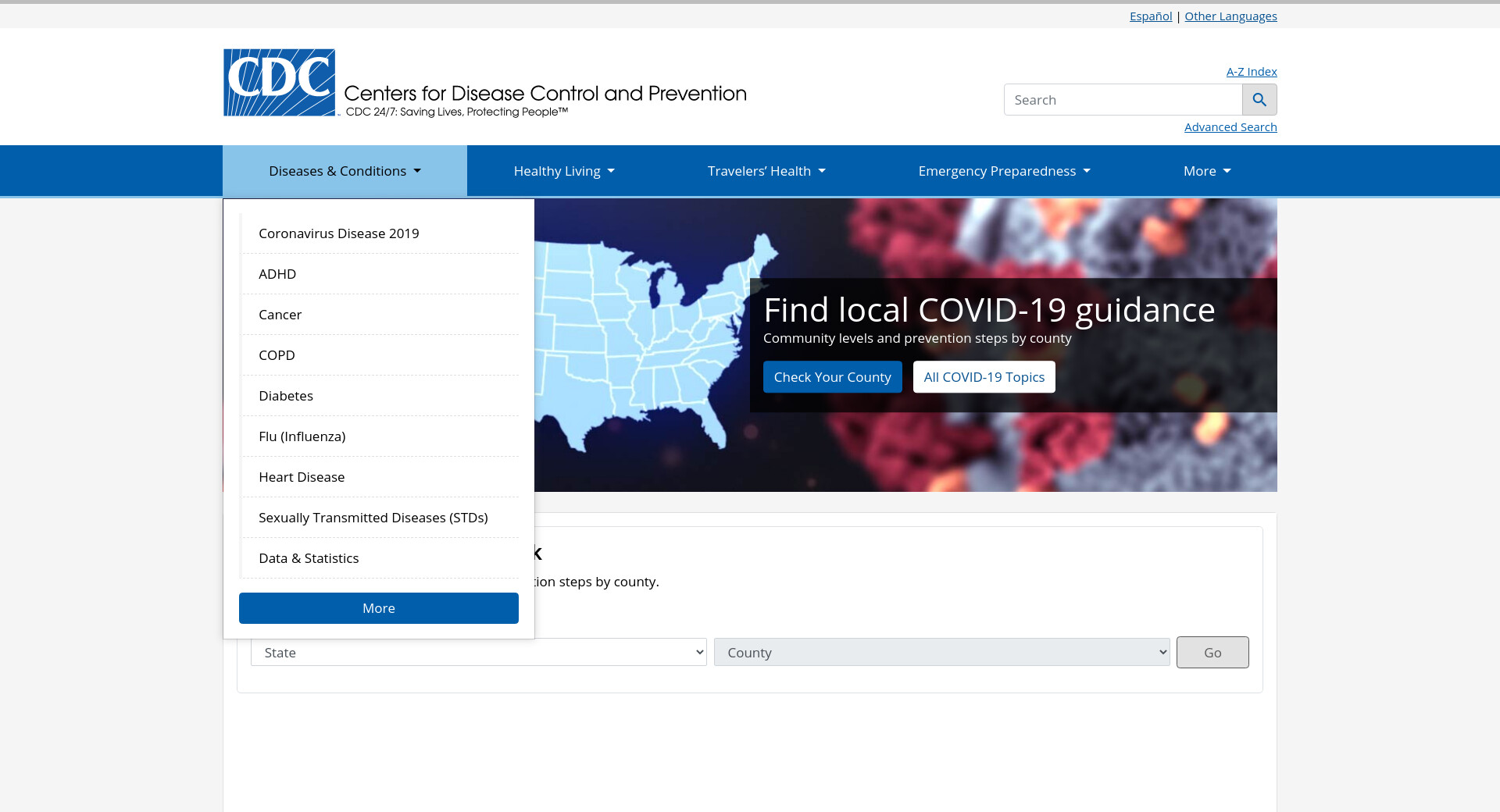This screenshot has height=812, width=1500.
Task: Expand the Healthy Living dropdown
Action: 563,171
